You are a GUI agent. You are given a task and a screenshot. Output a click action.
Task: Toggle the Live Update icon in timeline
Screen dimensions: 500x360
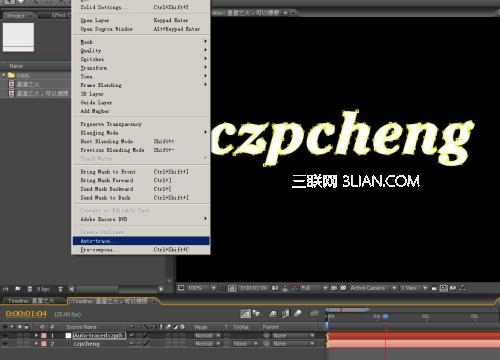pyautogui.click(x=246, y=314)
